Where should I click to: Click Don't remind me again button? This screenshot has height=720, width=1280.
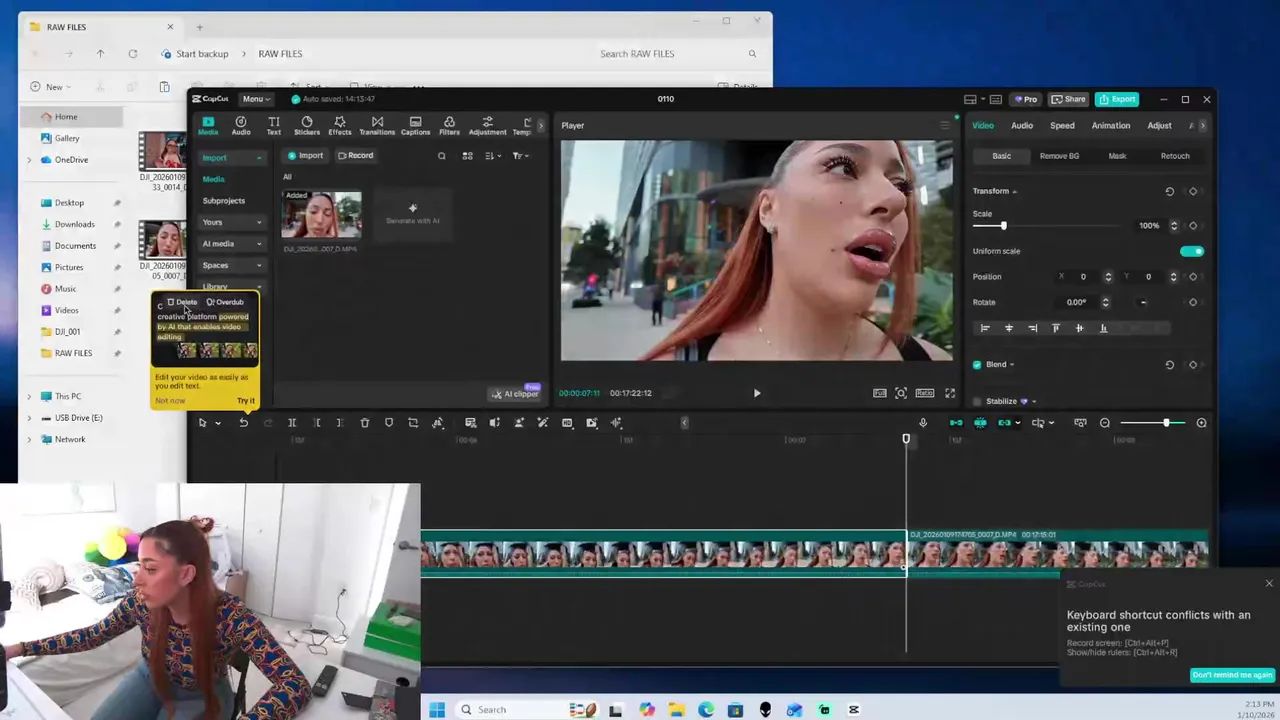pyautogui.click(x=1232, y=675)
